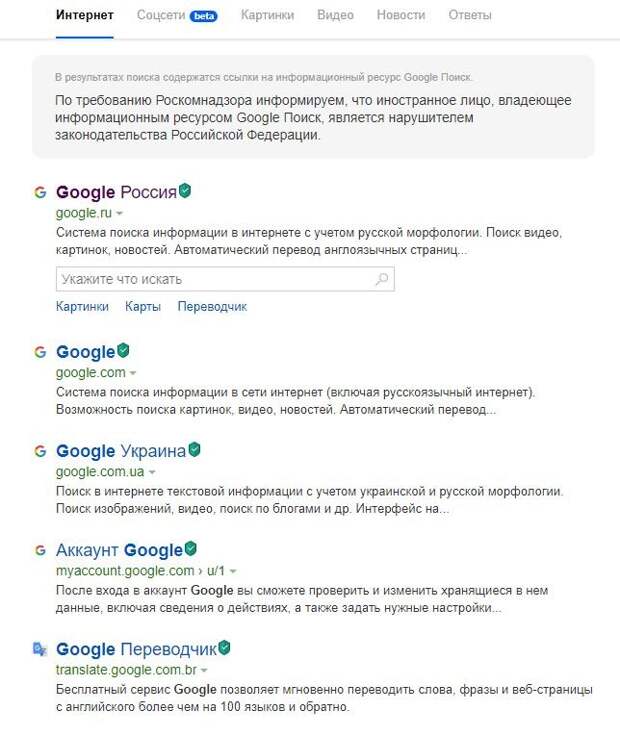620x736 pixels.
Task: Open the Переводчик quick link under Google Россия
Action: (x=212, y=307)
